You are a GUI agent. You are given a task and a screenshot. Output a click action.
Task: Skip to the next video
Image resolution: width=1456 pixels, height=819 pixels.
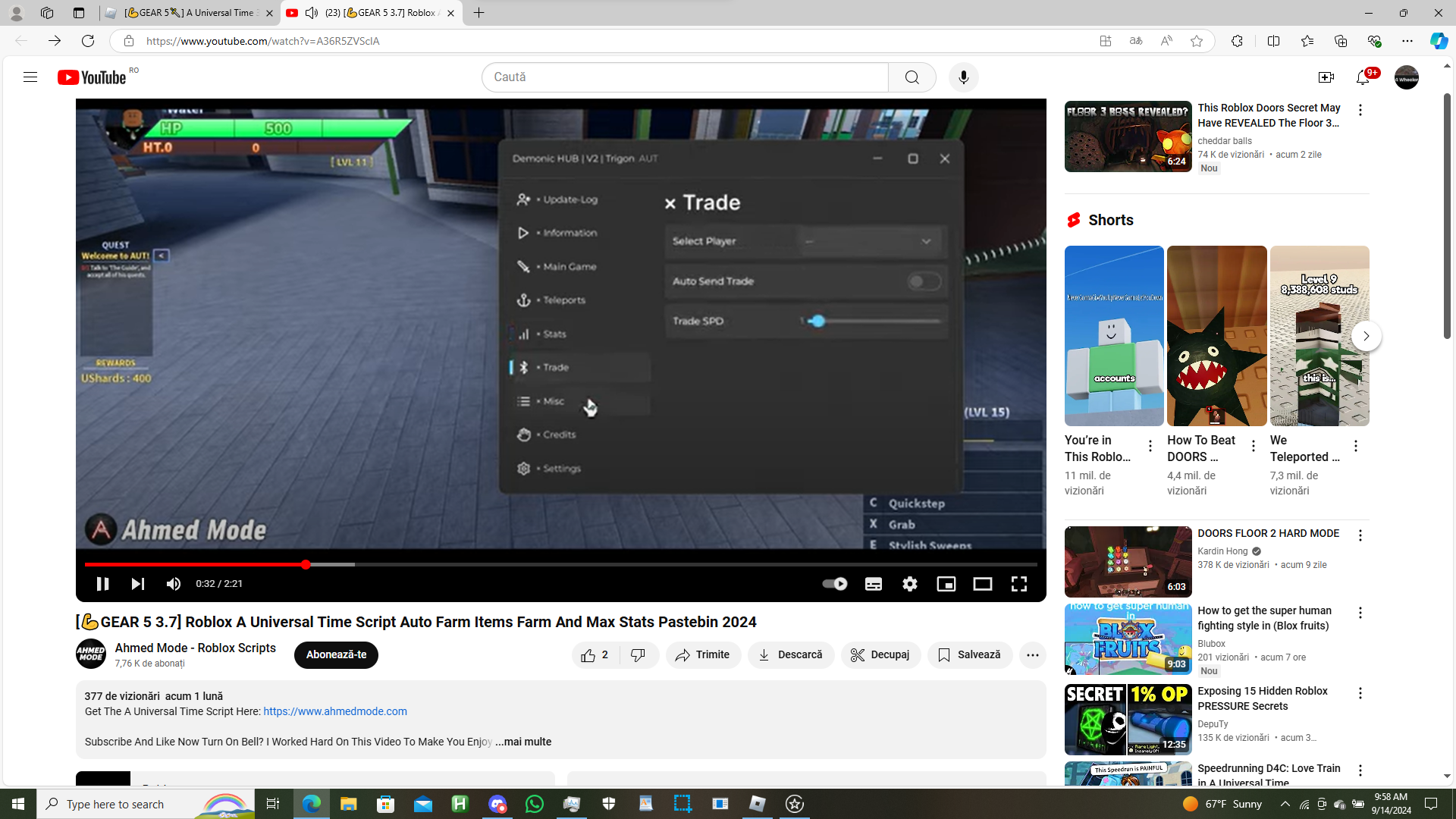click(137, 584)
